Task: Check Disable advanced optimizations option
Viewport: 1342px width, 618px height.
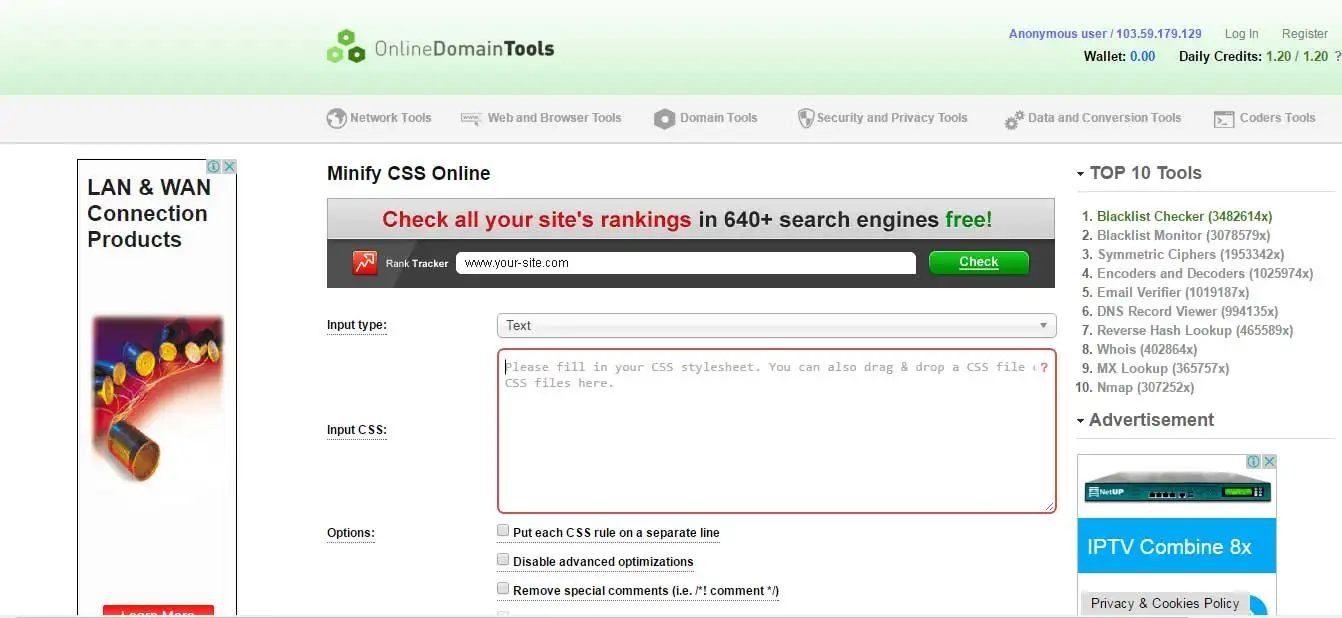Action: click(503, 560)
